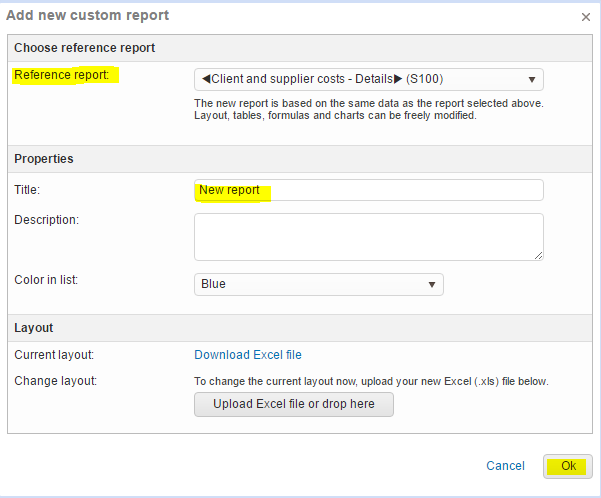
Task: Click the Current layout label
Action: click(x=55, y=355)
